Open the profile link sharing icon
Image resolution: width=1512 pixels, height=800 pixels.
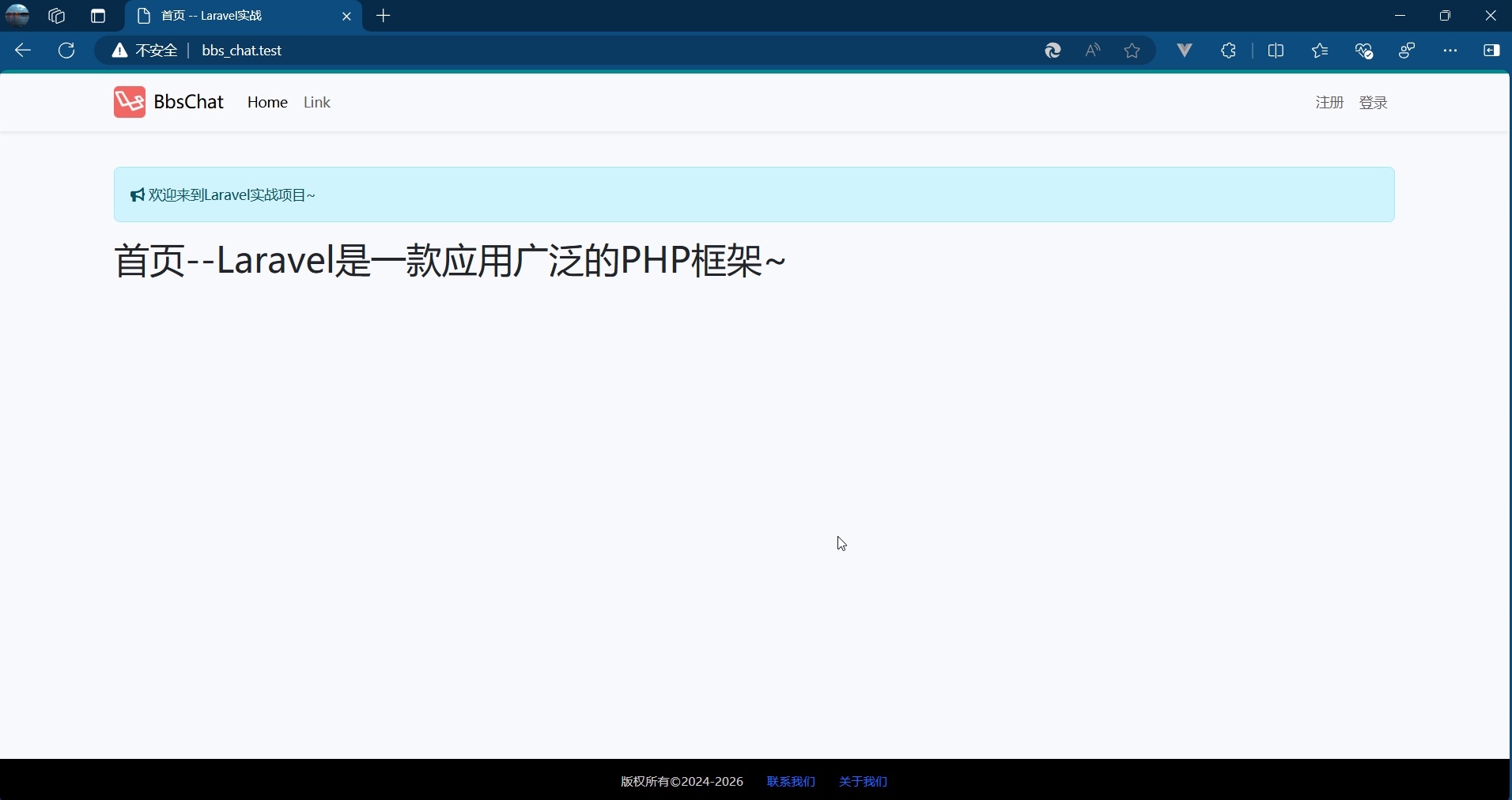click(x=1408, y=51)
